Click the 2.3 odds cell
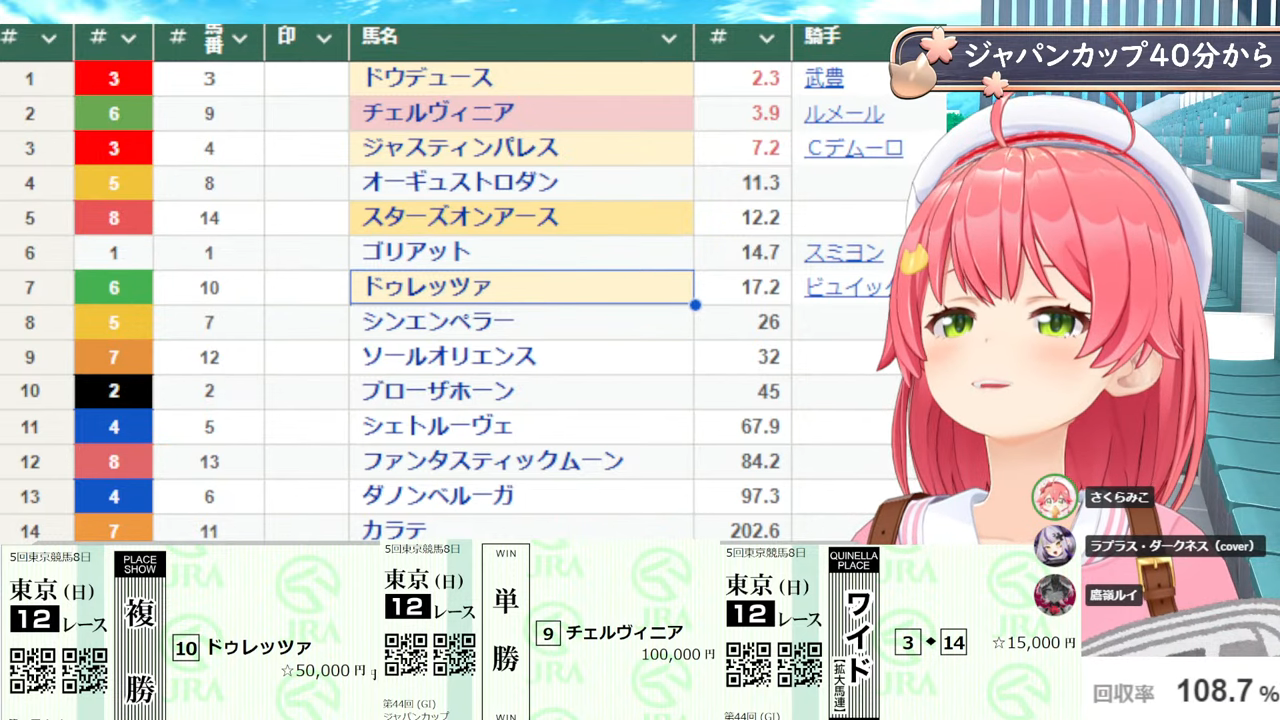Screen dimensions: 1280x720 [742, 78]
